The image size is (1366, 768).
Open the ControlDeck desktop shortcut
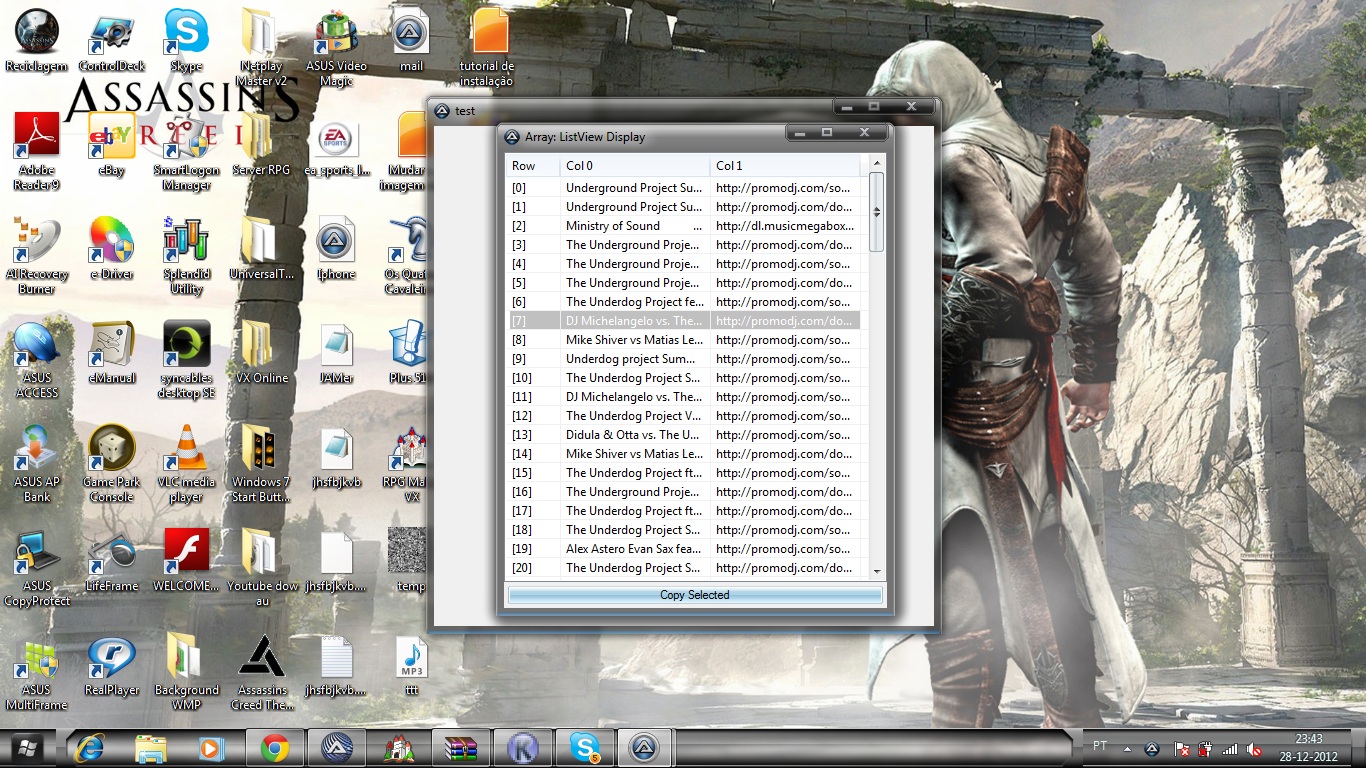coord(111,40)
